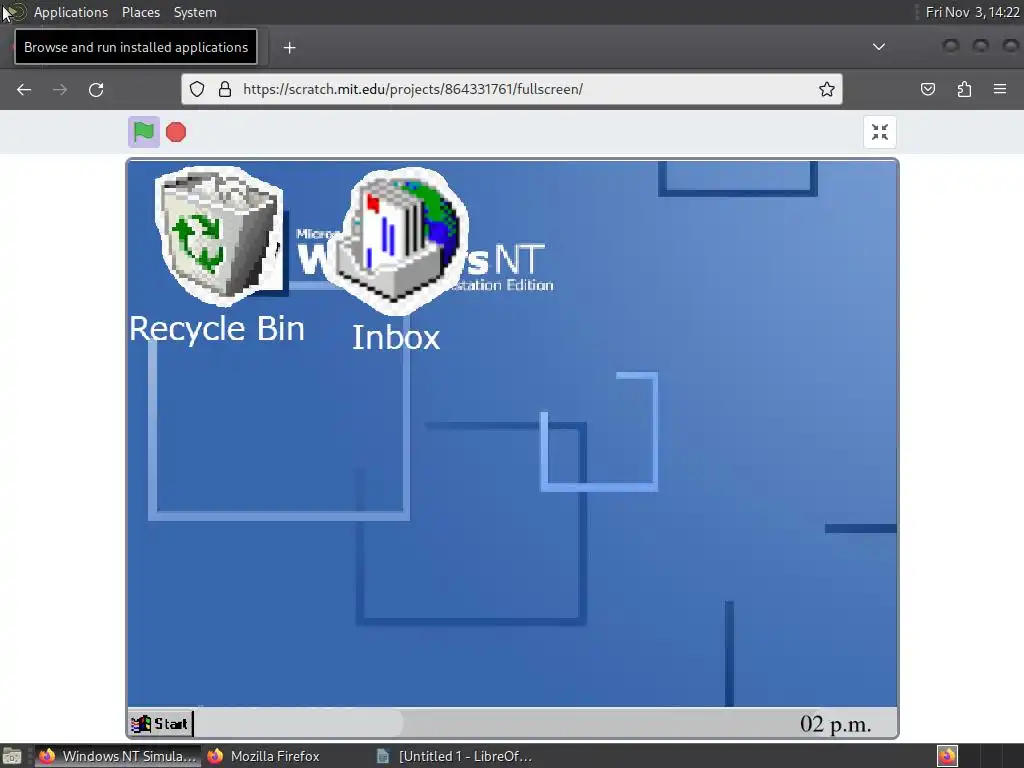List all tabs dropdown arrow

pyautogui.click(x=879, y=47)
